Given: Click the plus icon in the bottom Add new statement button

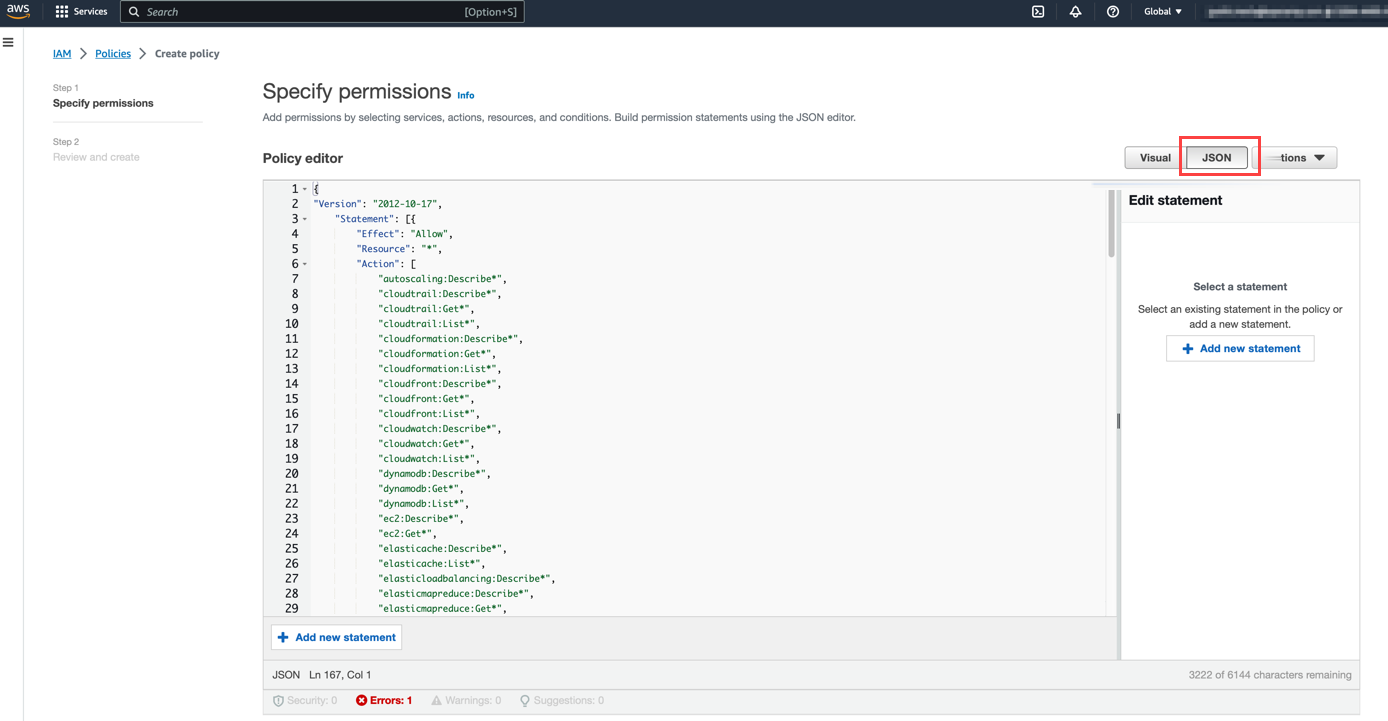Looking at the screenshot, I should 283,637.
